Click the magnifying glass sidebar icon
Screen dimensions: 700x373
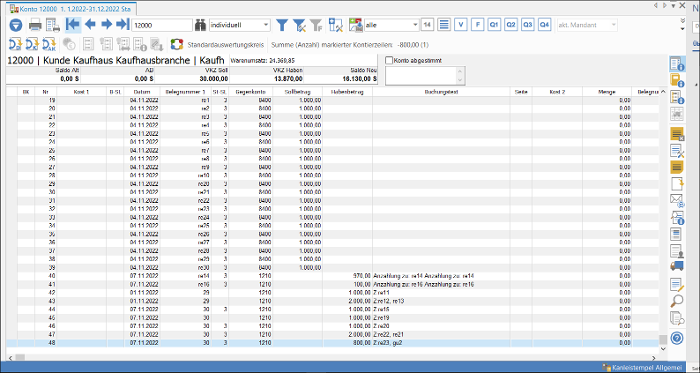pos(677,301)
